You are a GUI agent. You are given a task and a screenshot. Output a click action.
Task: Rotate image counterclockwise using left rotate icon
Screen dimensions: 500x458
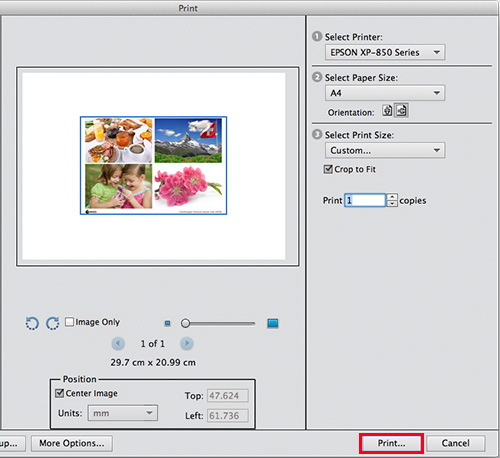pos(32,323)
